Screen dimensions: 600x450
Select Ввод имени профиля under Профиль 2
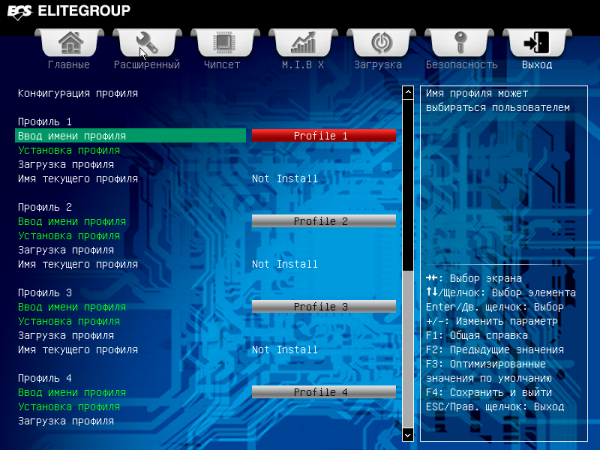[72, 222]
